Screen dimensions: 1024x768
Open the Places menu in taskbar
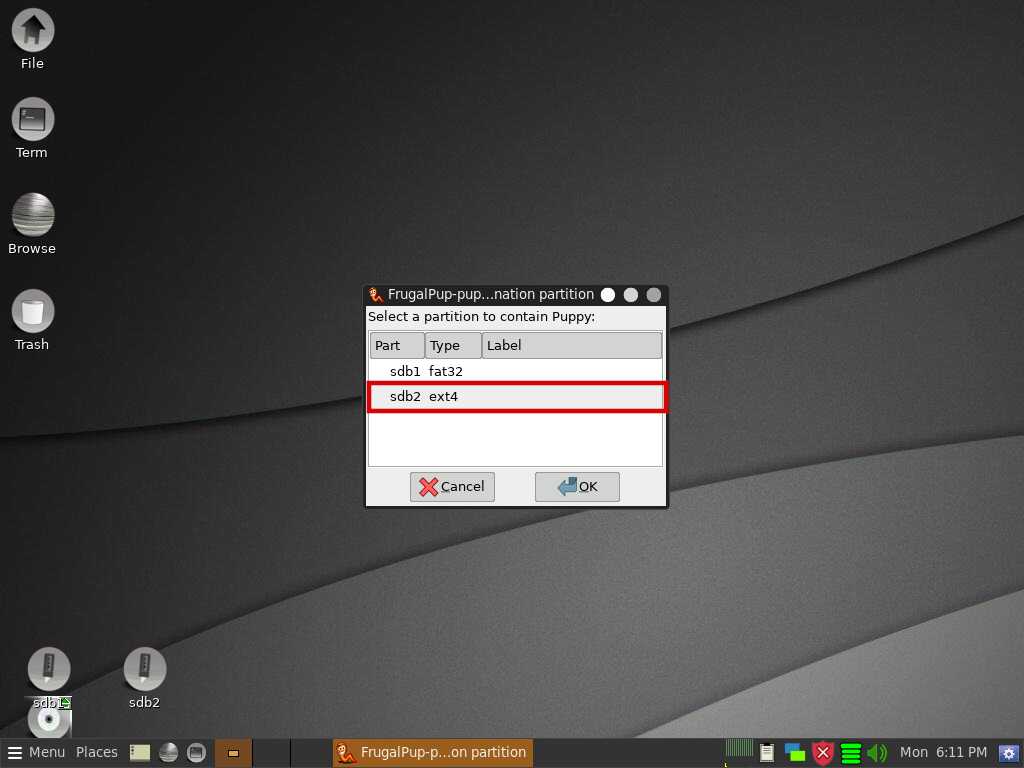[x=97, y=752]
